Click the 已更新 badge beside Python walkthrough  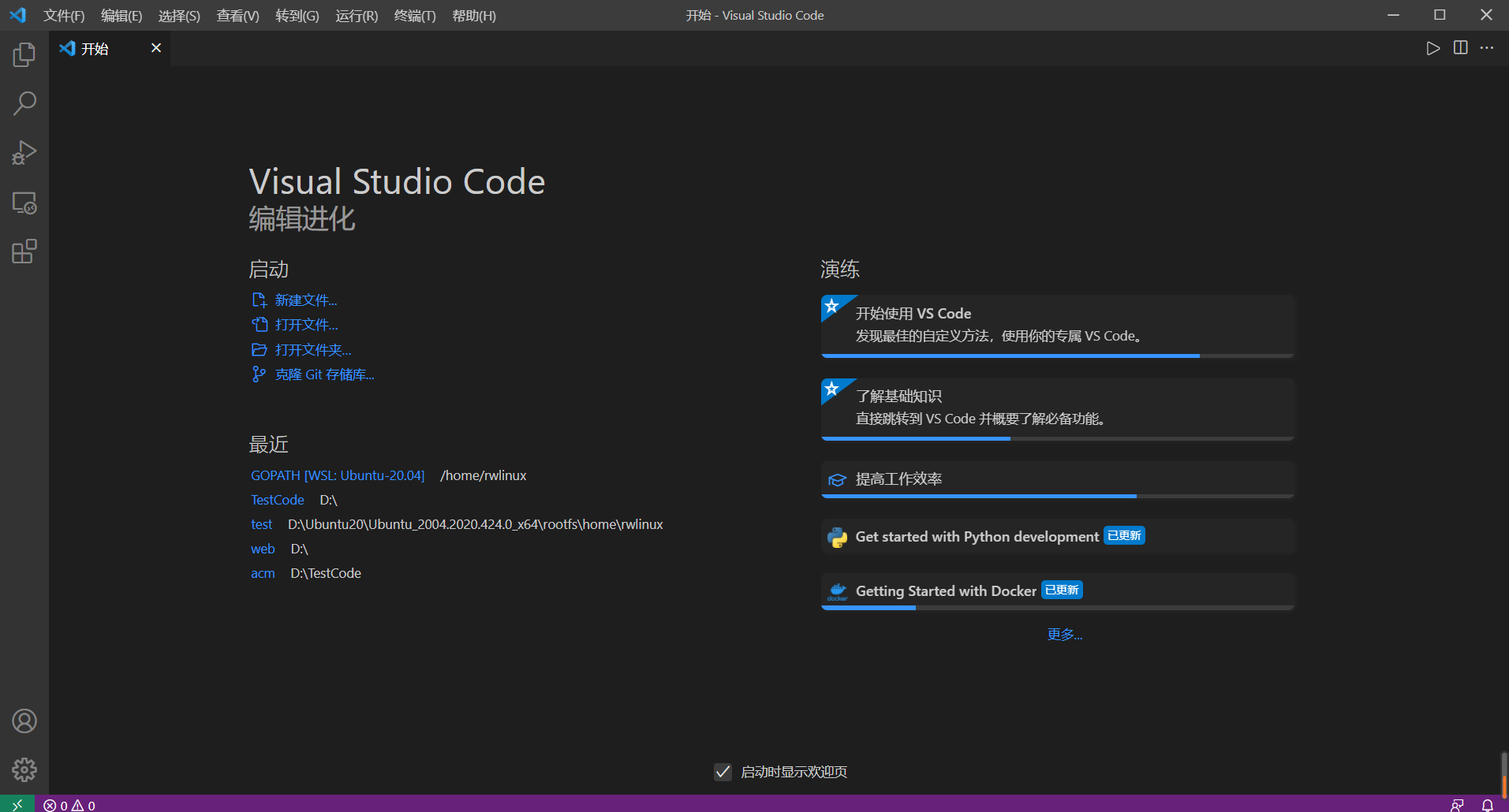pyautogui.click(x=1124, y=536)
